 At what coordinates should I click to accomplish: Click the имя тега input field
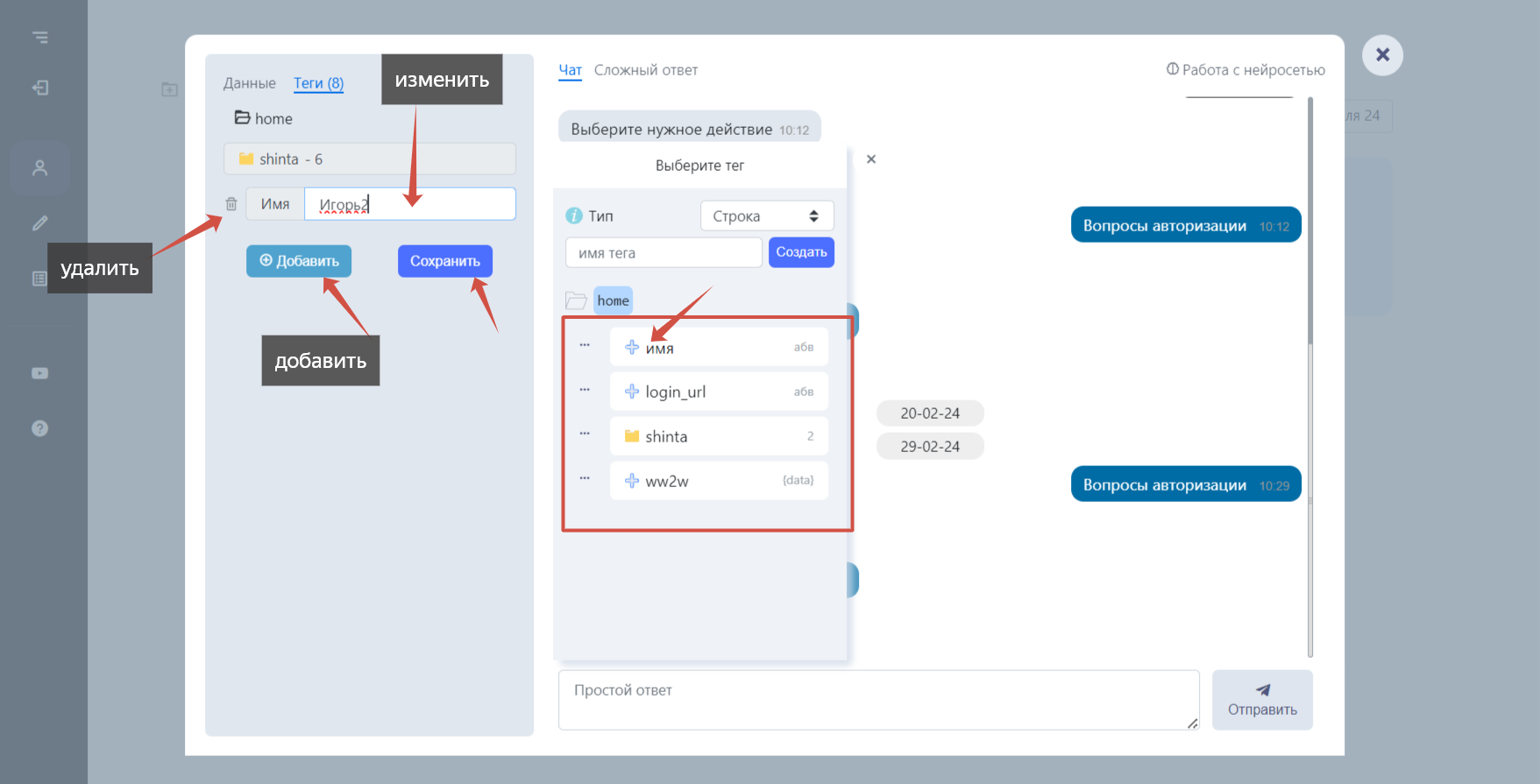664,252
